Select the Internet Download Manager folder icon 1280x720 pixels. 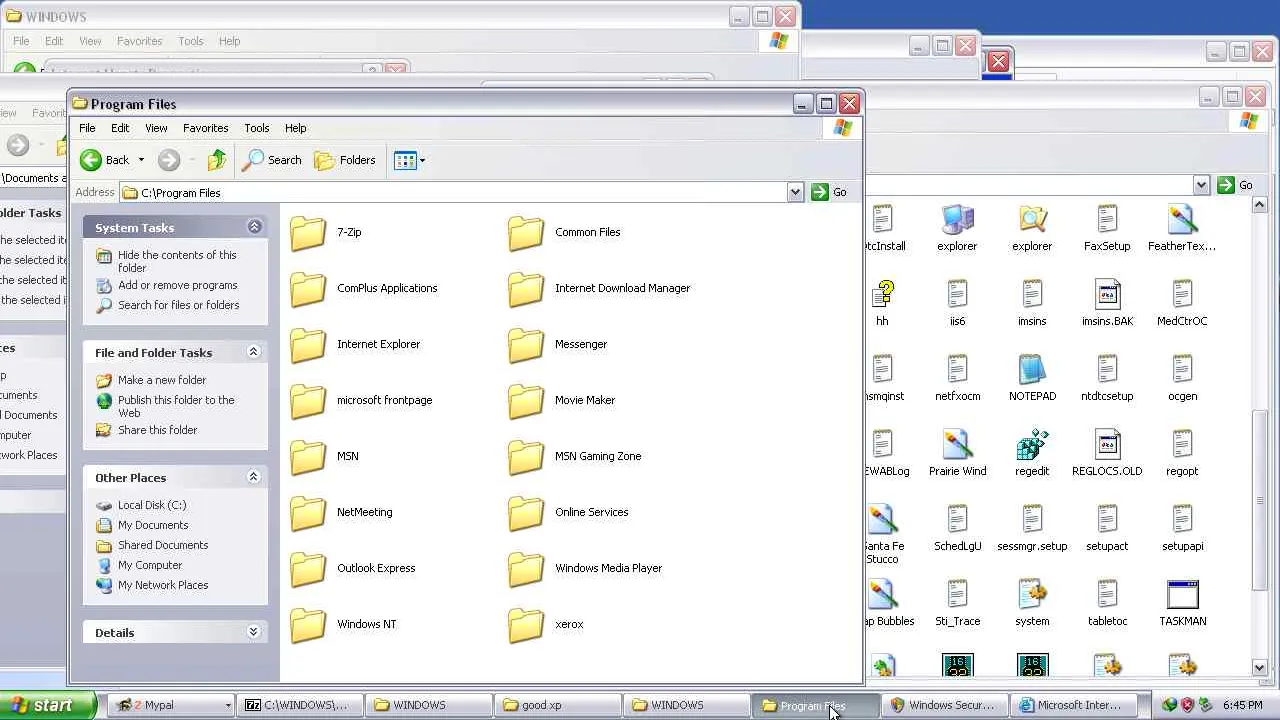[526, 289]
